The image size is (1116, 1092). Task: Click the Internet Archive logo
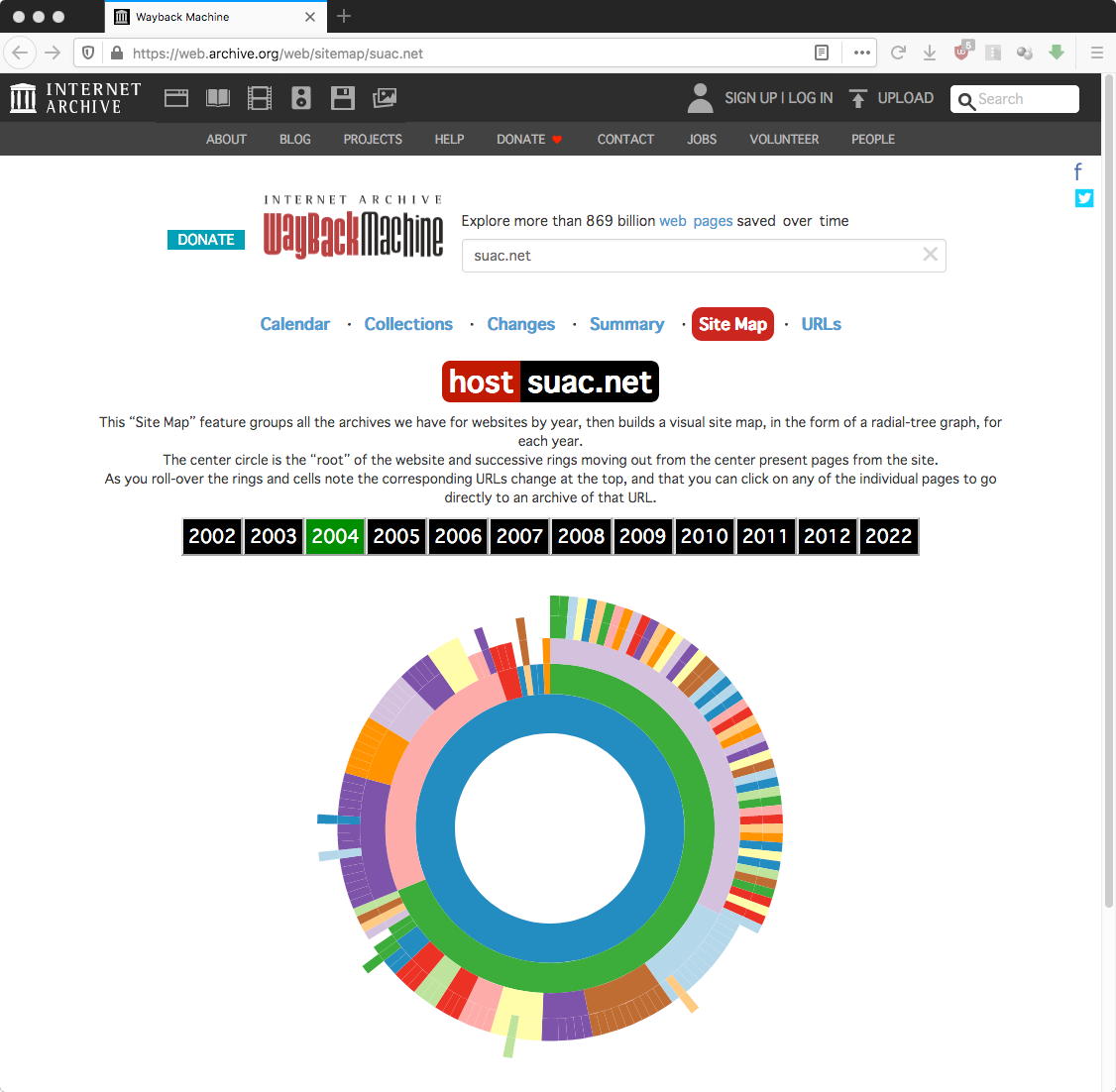(x=75, y=97)
